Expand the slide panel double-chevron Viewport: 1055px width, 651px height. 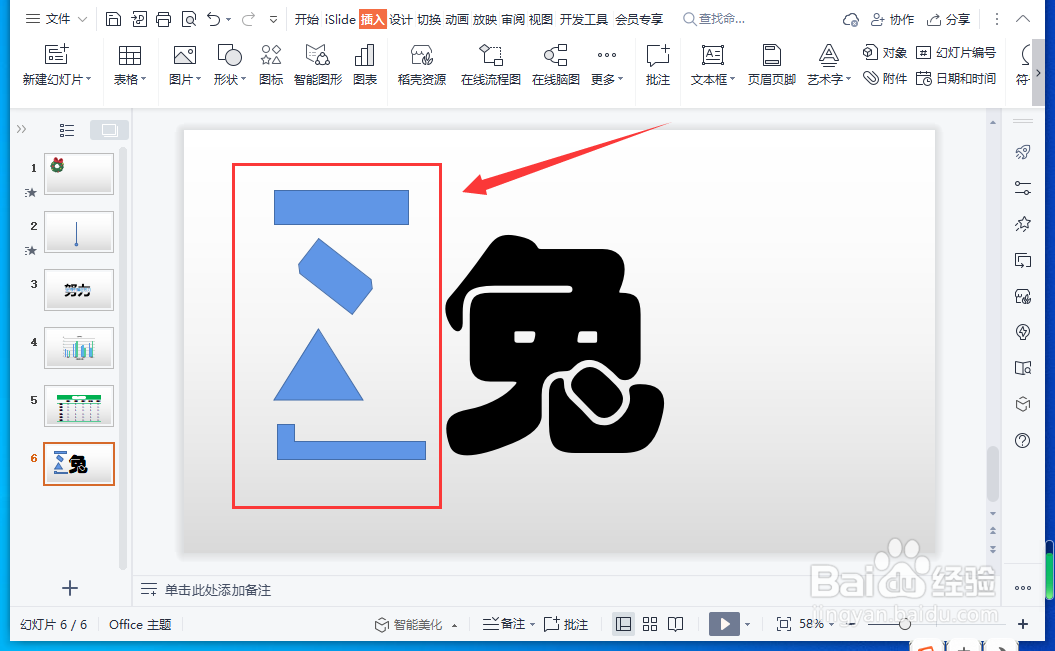click(22, 129)
